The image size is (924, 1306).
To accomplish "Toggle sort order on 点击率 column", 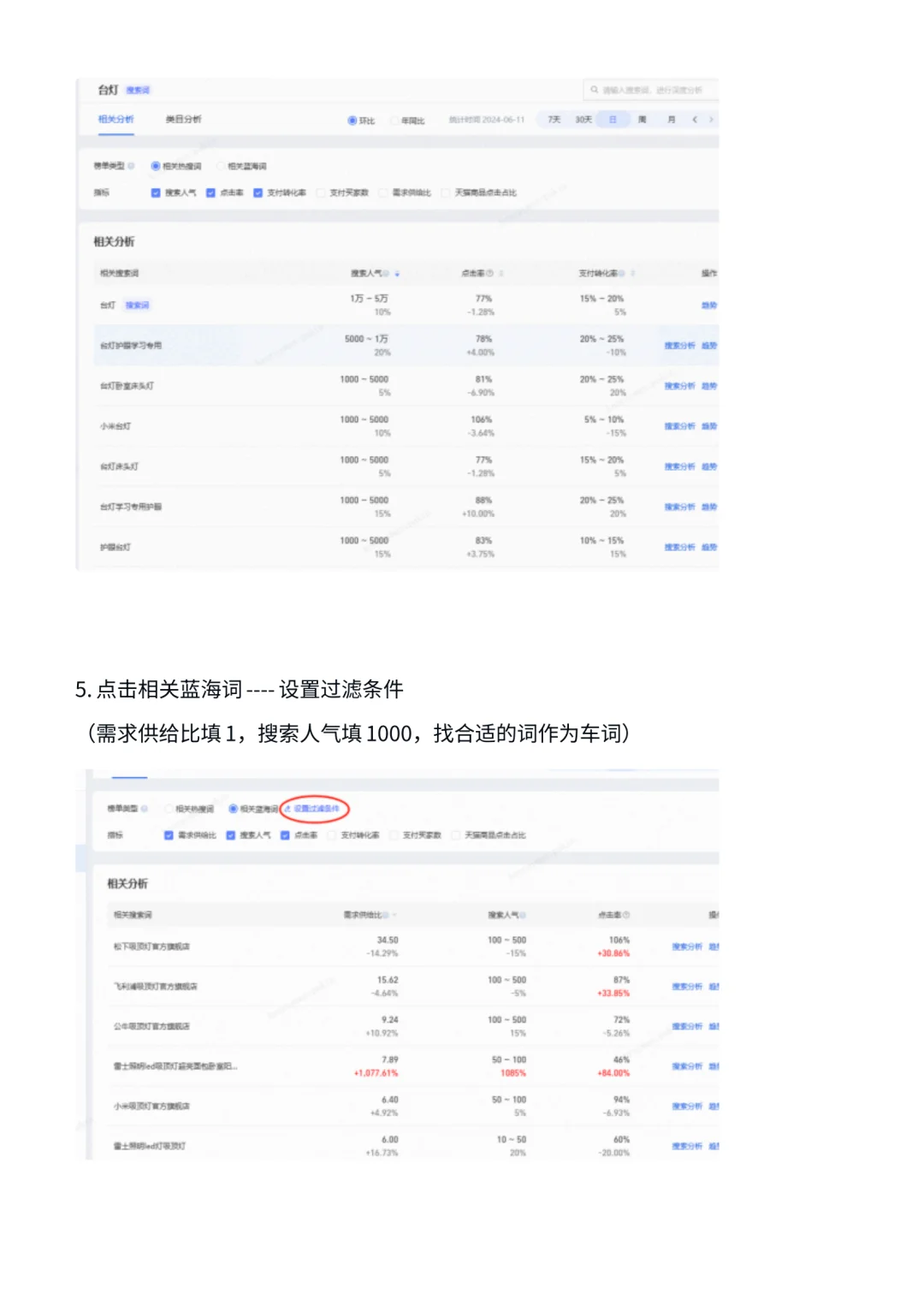I will point(500,273).
